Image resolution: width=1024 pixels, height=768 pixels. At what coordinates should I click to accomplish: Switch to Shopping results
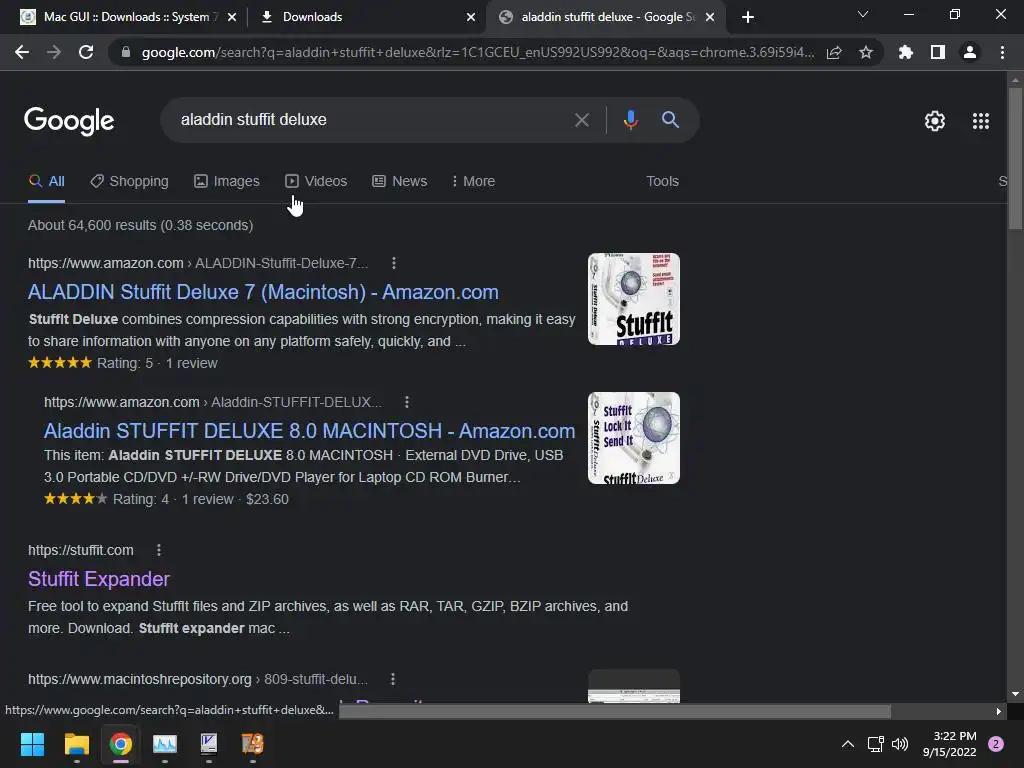click(x=129, y=182)
